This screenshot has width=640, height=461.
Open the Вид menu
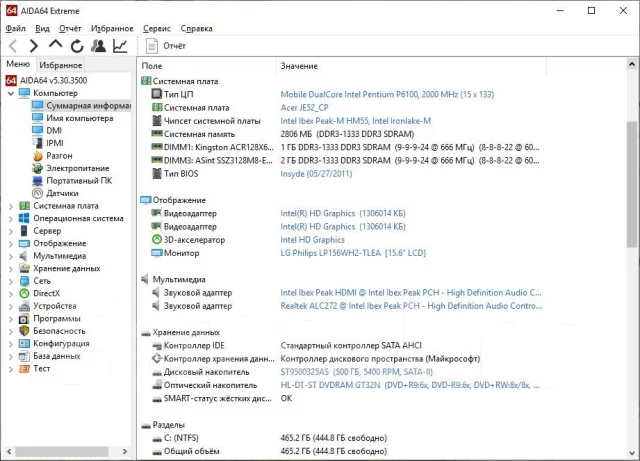point(42,28)
